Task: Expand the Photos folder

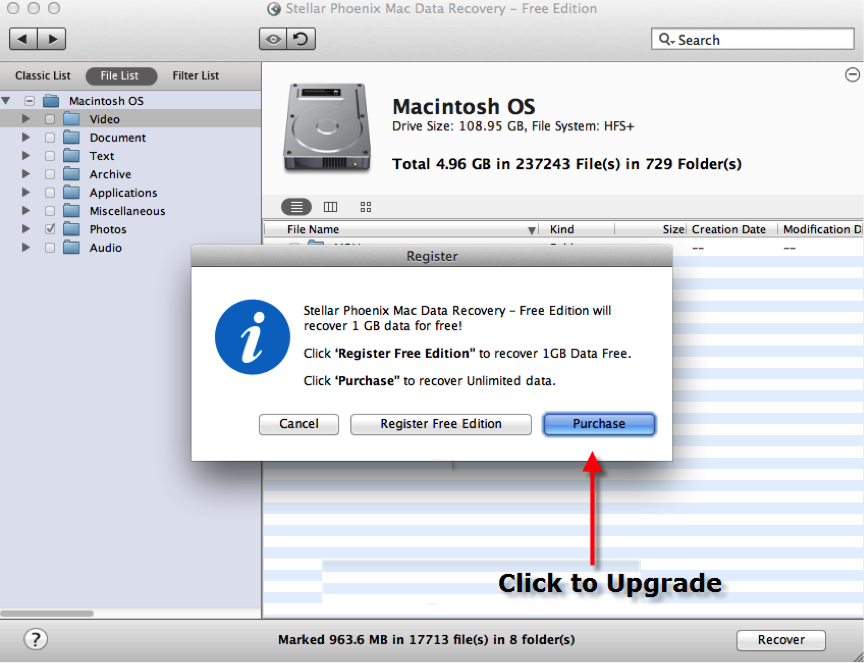Action: point(26,229)
